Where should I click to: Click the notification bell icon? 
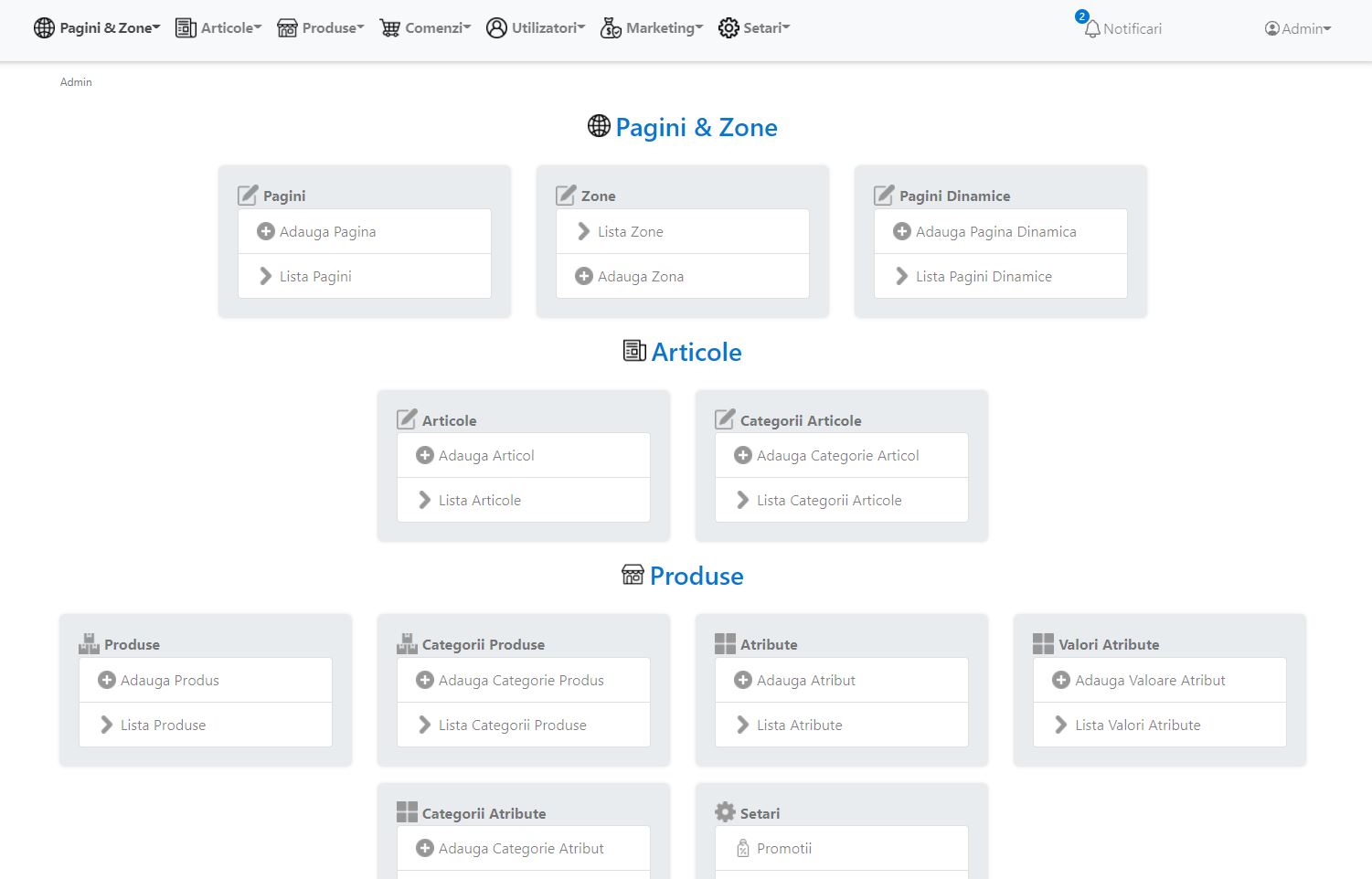[x=1092, y=29]
